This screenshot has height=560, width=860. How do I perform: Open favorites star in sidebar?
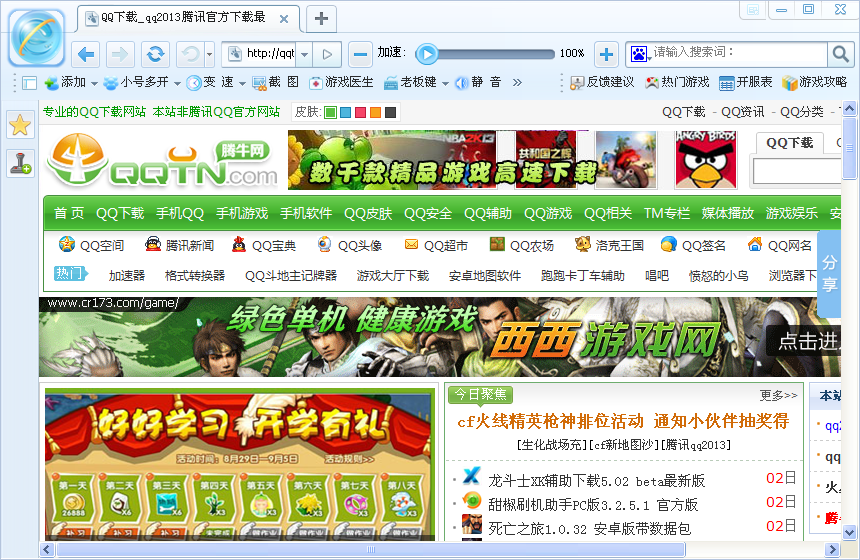tap(20, 125)
